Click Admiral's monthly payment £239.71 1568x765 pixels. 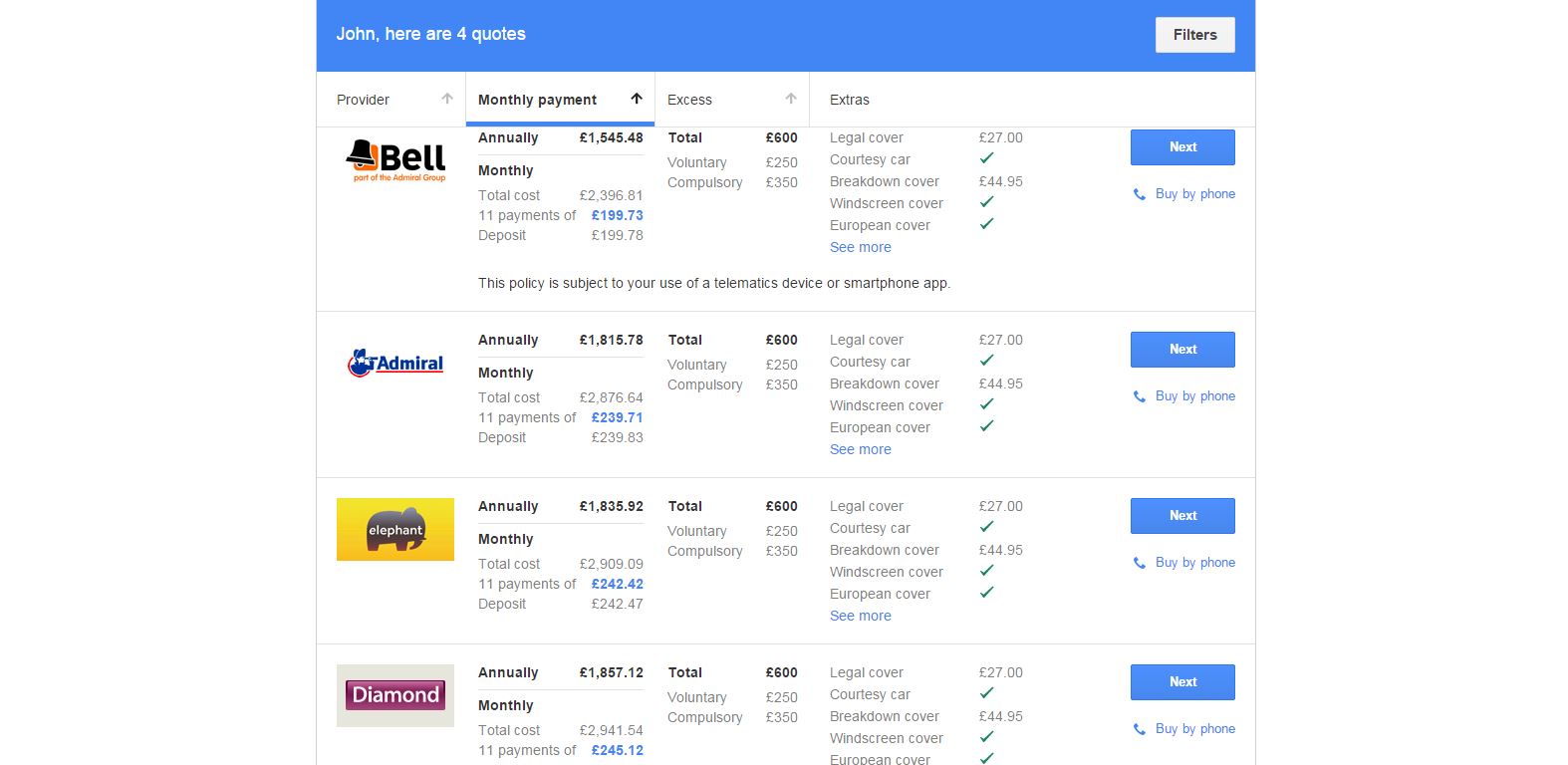(x=618, y=417)
